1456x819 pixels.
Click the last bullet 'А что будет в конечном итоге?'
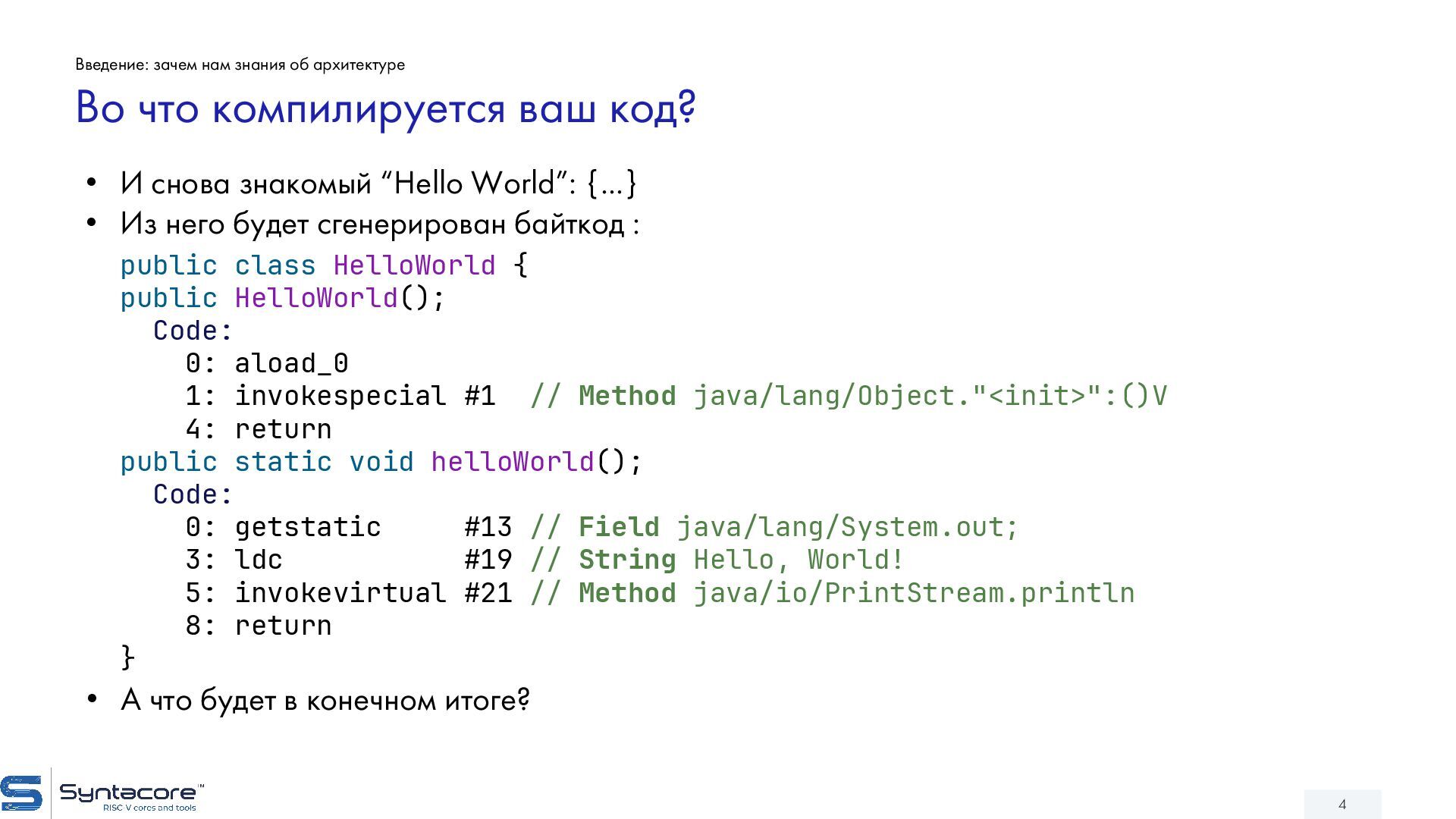coord(325,700)
